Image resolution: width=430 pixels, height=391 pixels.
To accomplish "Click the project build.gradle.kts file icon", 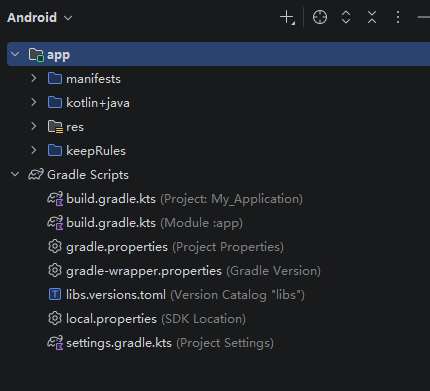I will tap(55, 199).
